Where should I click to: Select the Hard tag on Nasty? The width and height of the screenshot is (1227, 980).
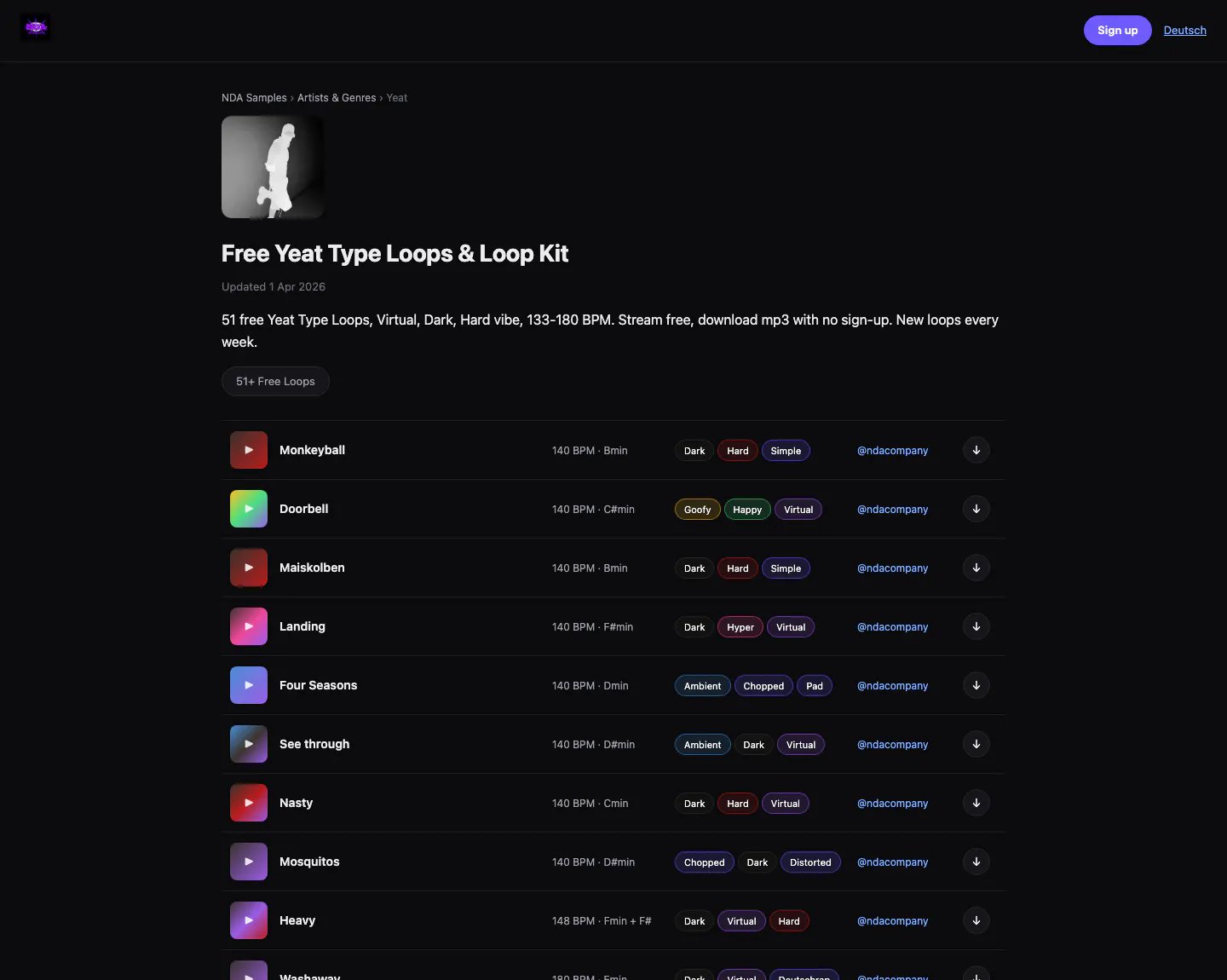pos(738,804)
